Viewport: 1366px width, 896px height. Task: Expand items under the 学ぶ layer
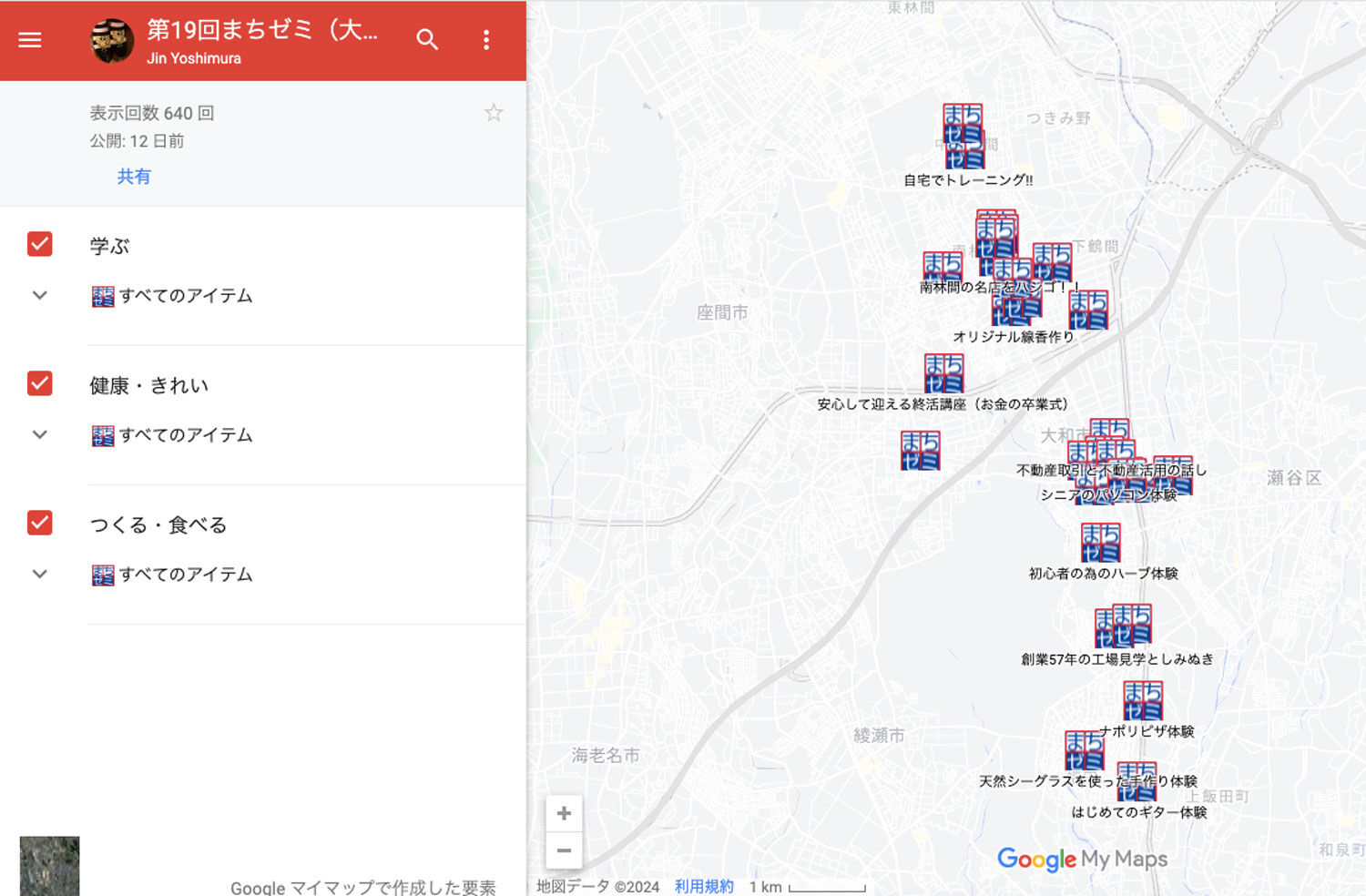click(x=40, y=295)
